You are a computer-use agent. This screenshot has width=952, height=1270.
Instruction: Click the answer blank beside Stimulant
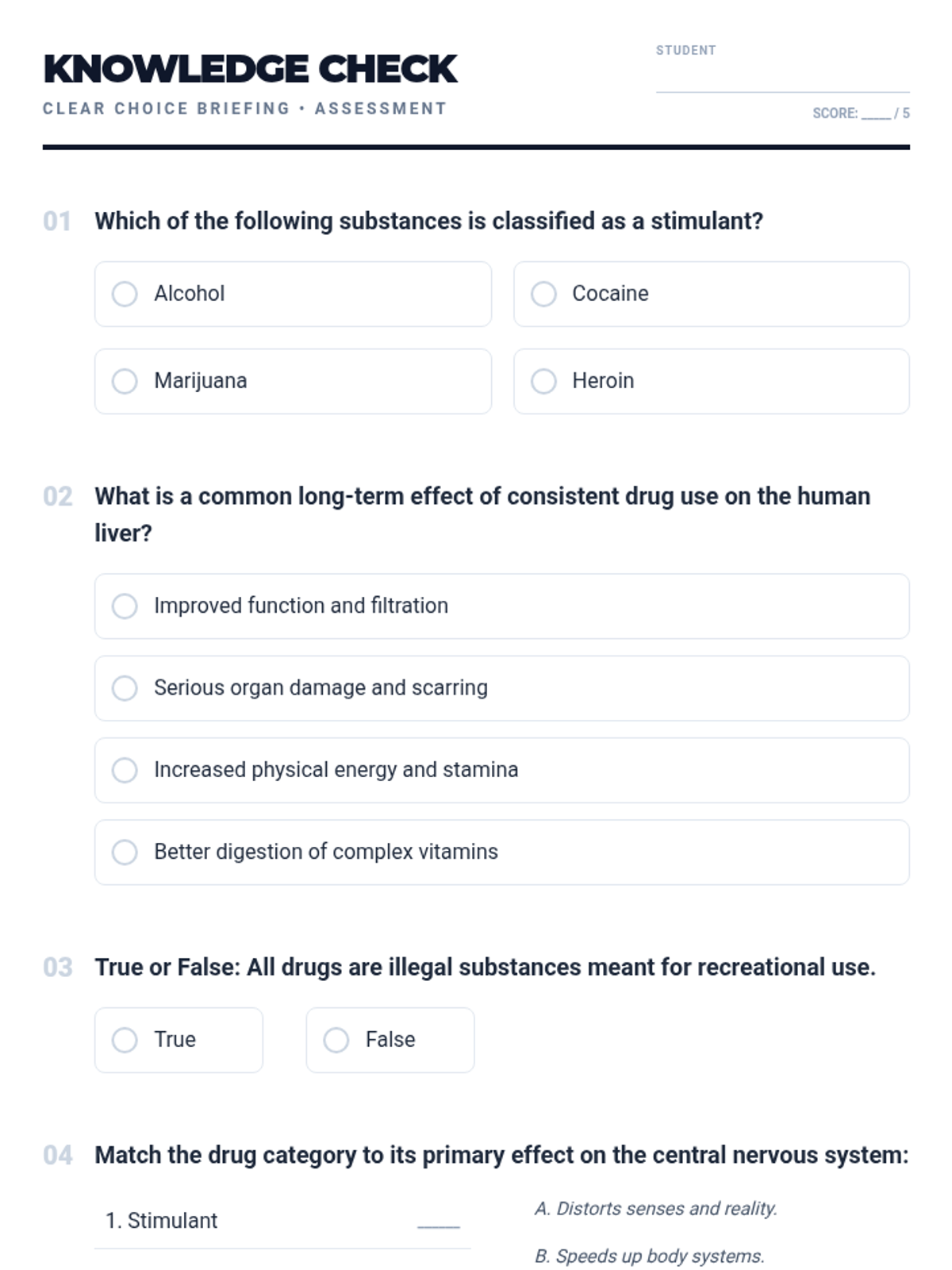click(438, 1221)
